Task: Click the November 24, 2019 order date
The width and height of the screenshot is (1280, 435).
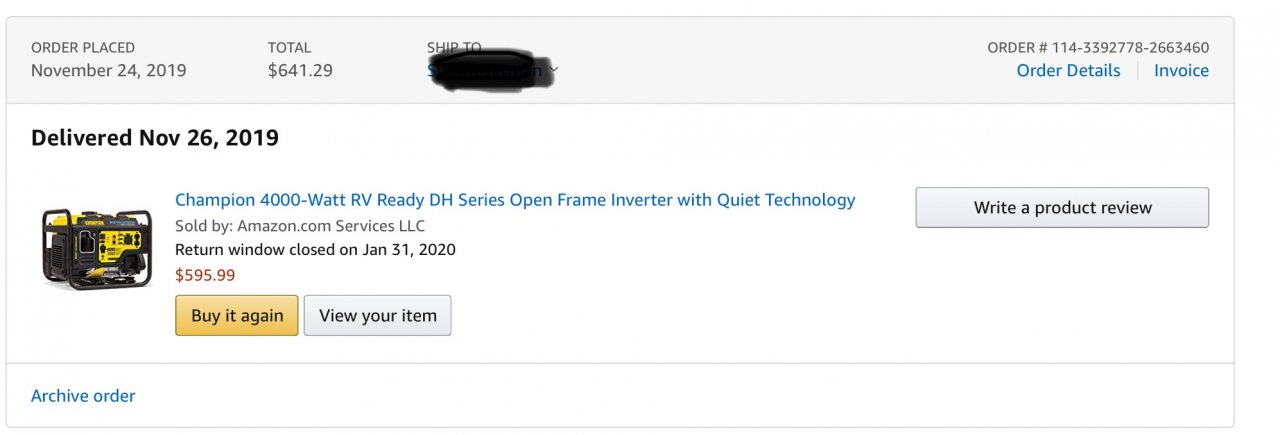Action: pyautogui.click(x=108, y=70)
